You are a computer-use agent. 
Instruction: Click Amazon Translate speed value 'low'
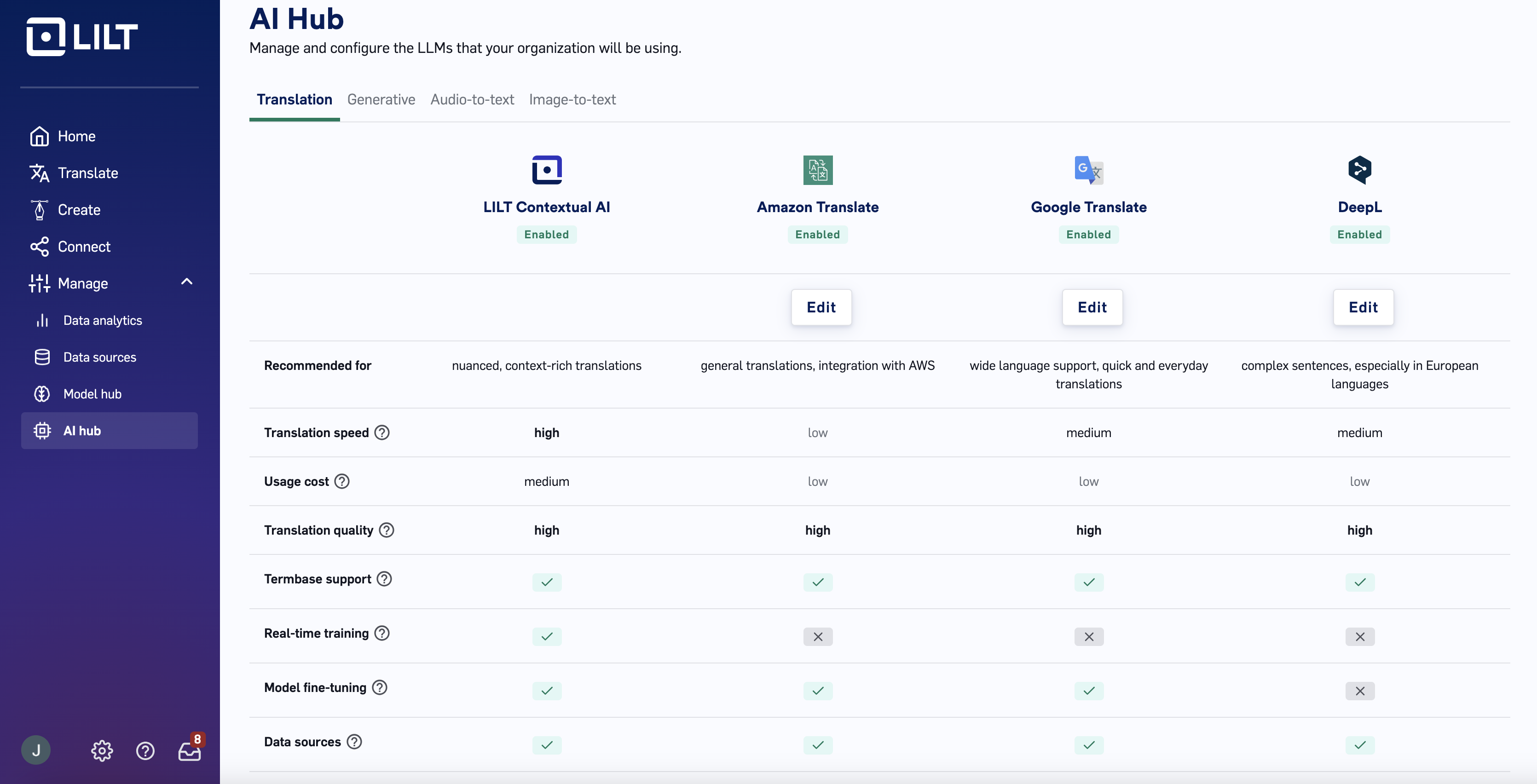[817, 432]
